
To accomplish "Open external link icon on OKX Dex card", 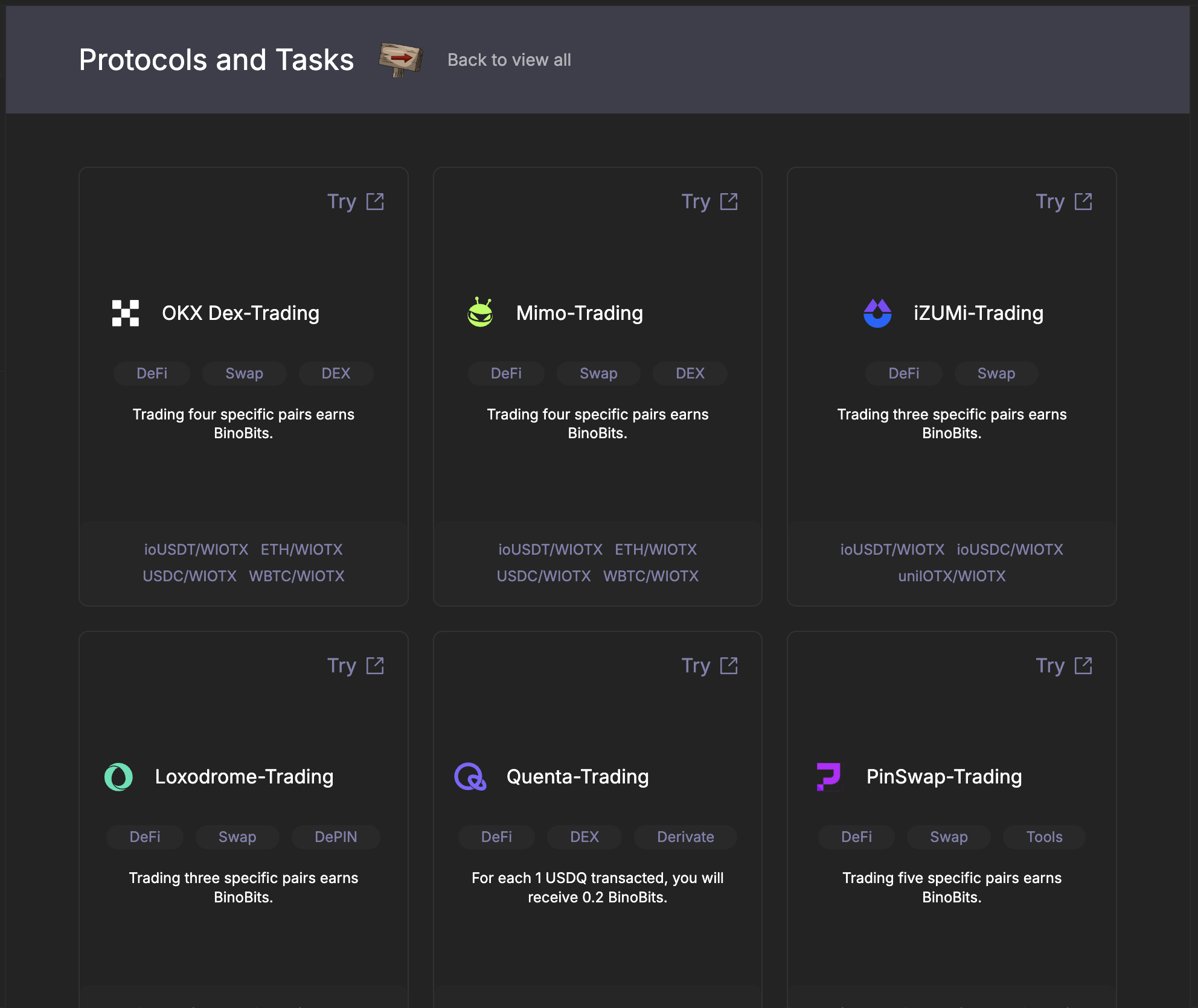I will pyautogui.click(x=375, y=202).
